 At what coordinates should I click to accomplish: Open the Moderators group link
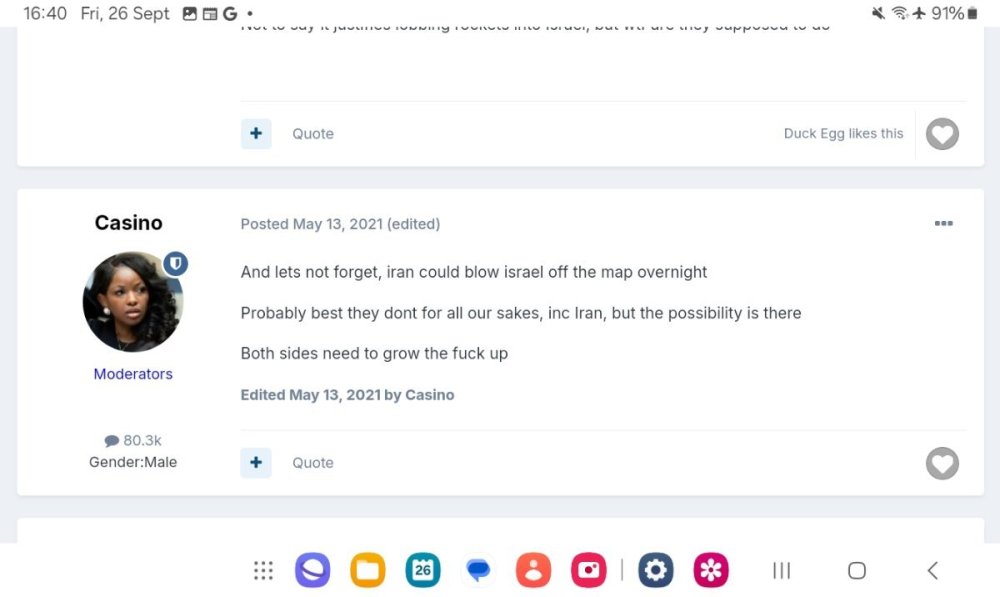pyautogui.click(x=133, y=374)
